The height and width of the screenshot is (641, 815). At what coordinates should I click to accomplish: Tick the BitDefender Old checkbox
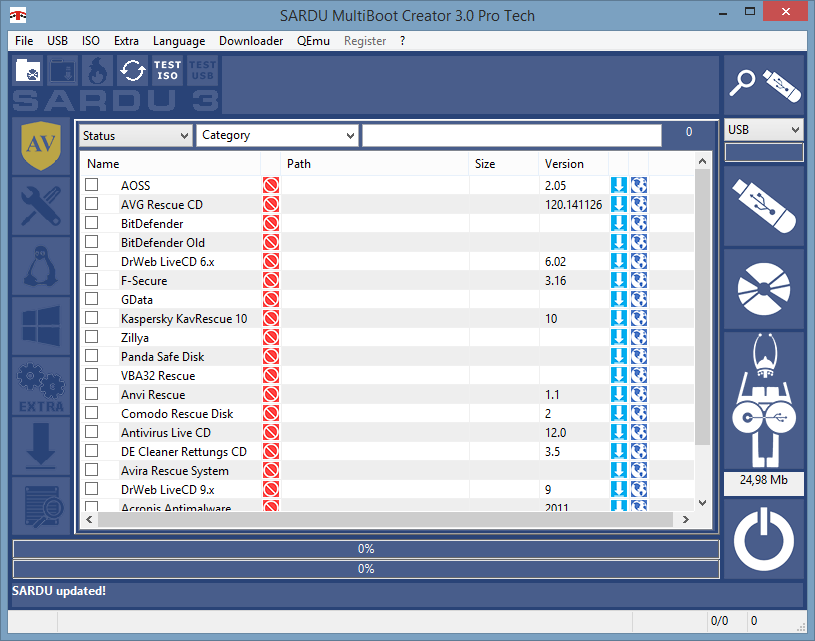click(91, 242)
